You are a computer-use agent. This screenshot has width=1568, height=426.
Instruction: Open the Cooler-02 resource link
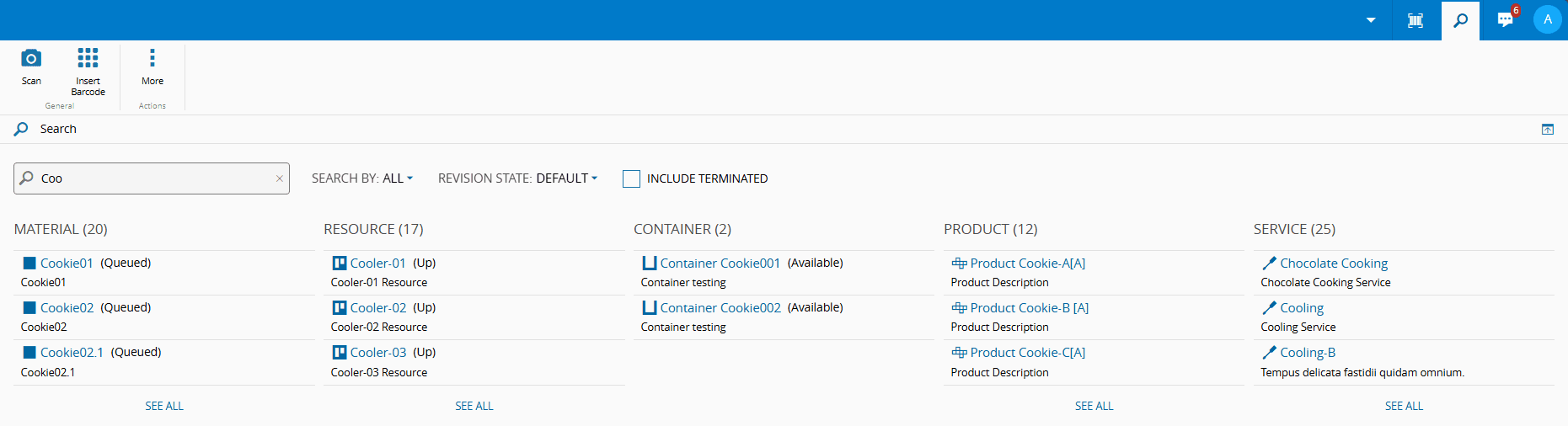(378, 308)
